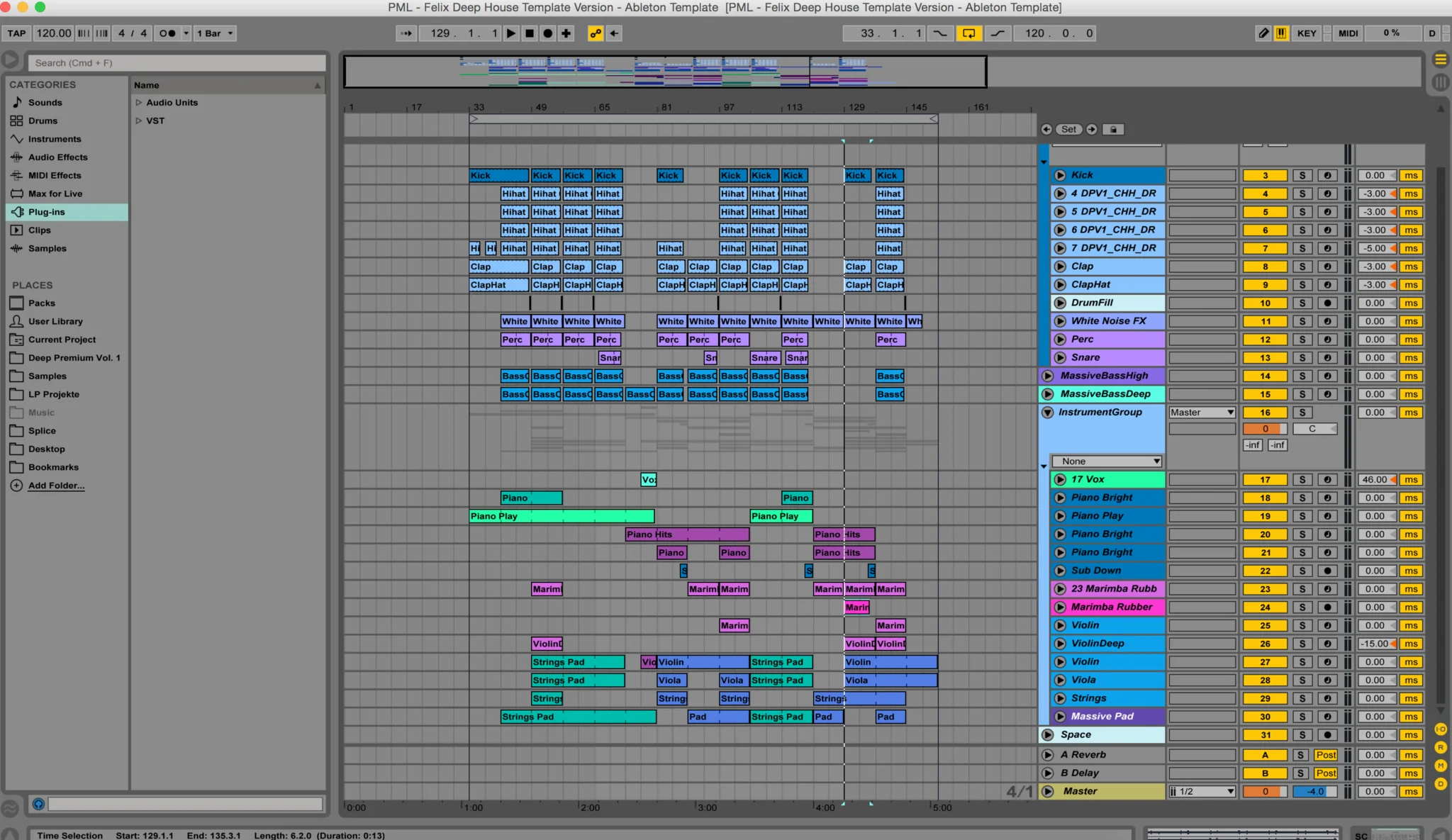
Task: Adjust the InstrumentGroup pan control C
Action: [x=1314, y=429]
